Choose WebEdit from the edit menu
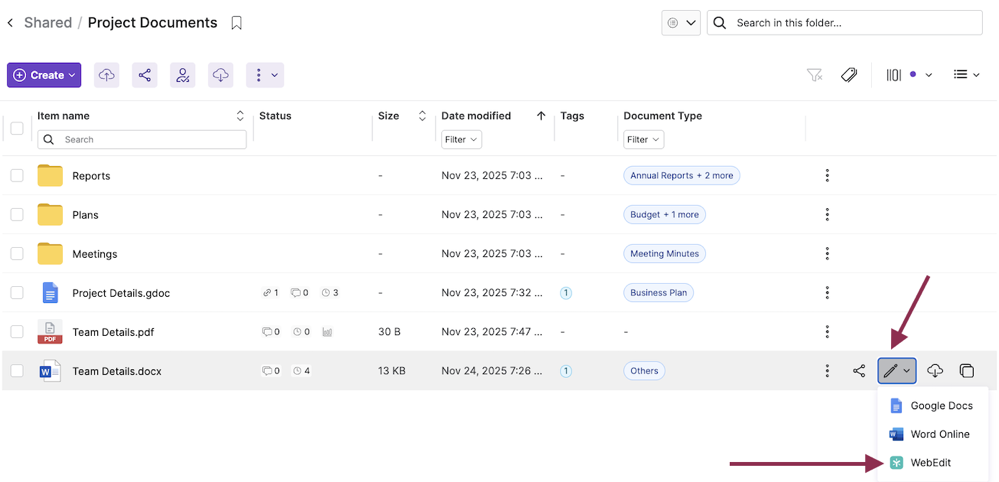This screenshot has width=999, height=482. point(930,463)
